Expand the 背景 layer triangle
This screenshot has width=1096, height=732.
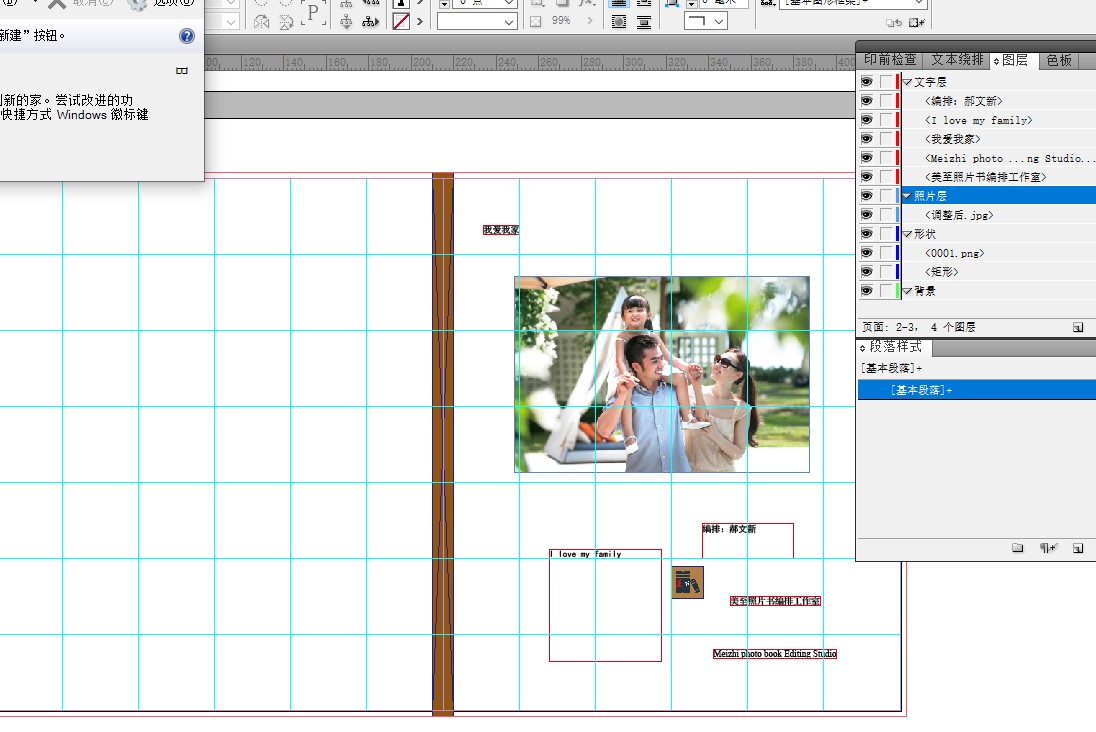tap(907, 292)
